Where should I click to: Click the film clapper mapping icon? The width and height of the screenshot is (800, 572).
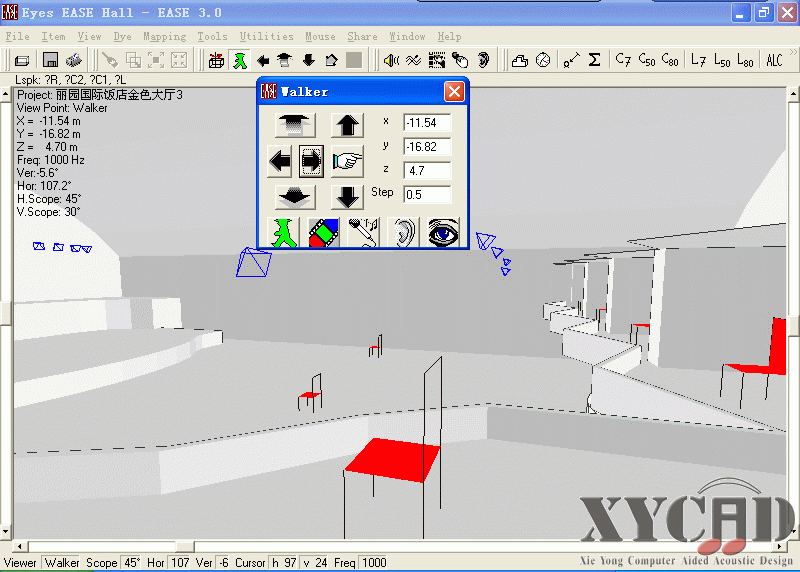point(437,60)
